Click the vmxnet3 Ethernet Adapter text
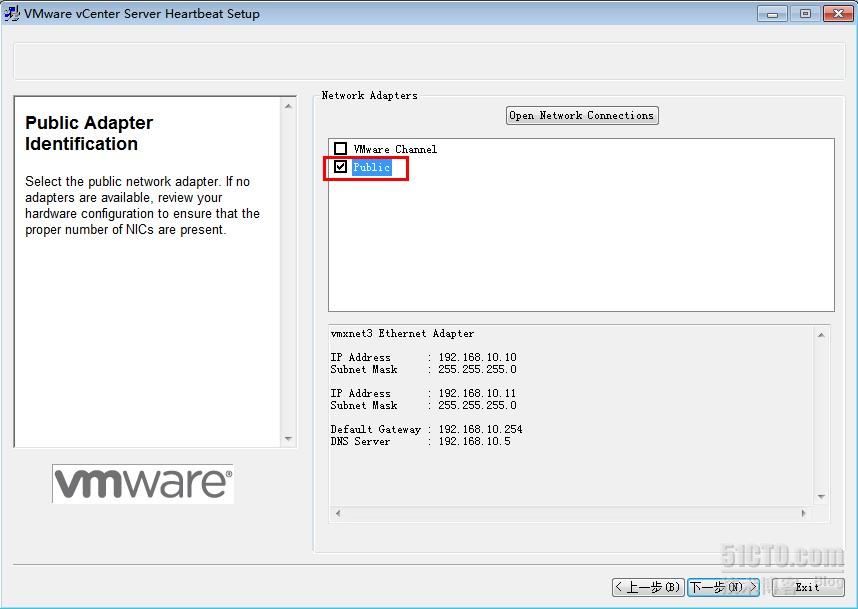The image size is (858, 609). pos(402,333)
